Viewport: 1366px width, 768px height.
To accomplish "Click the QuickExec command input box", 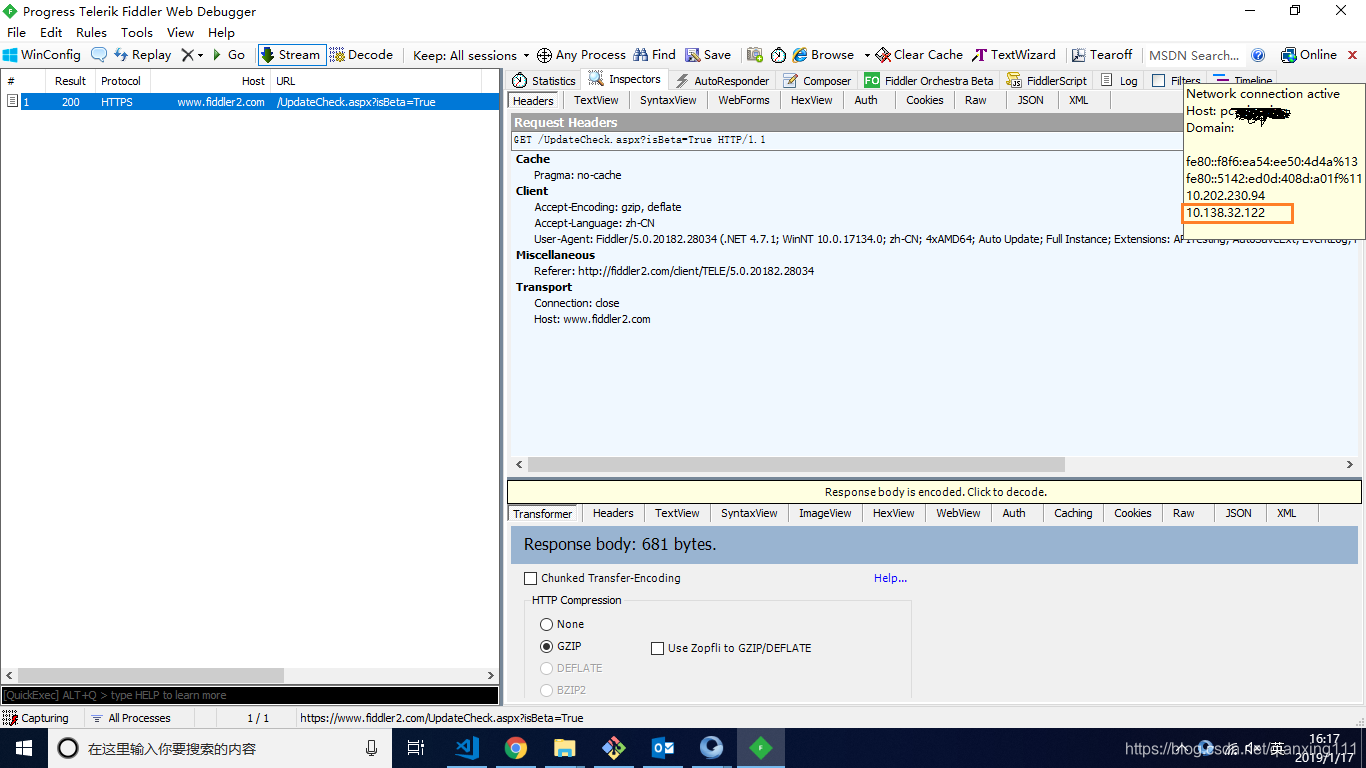I will coord(250,695).
